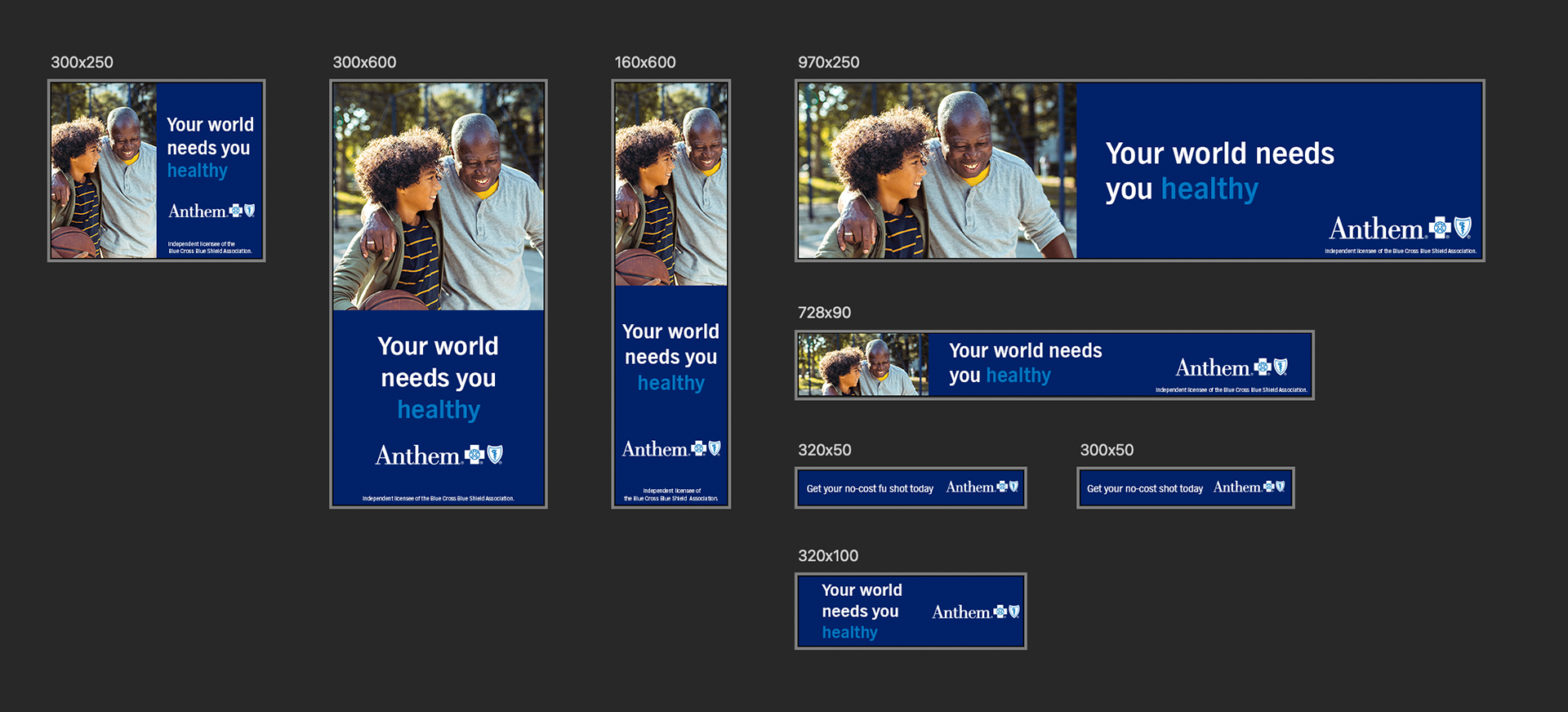Image resolution: width=1568 pixels, height=712 pixels.
Task: Click the 300x50 size label
Action: pyautogui.click(x=1107, y=450)
